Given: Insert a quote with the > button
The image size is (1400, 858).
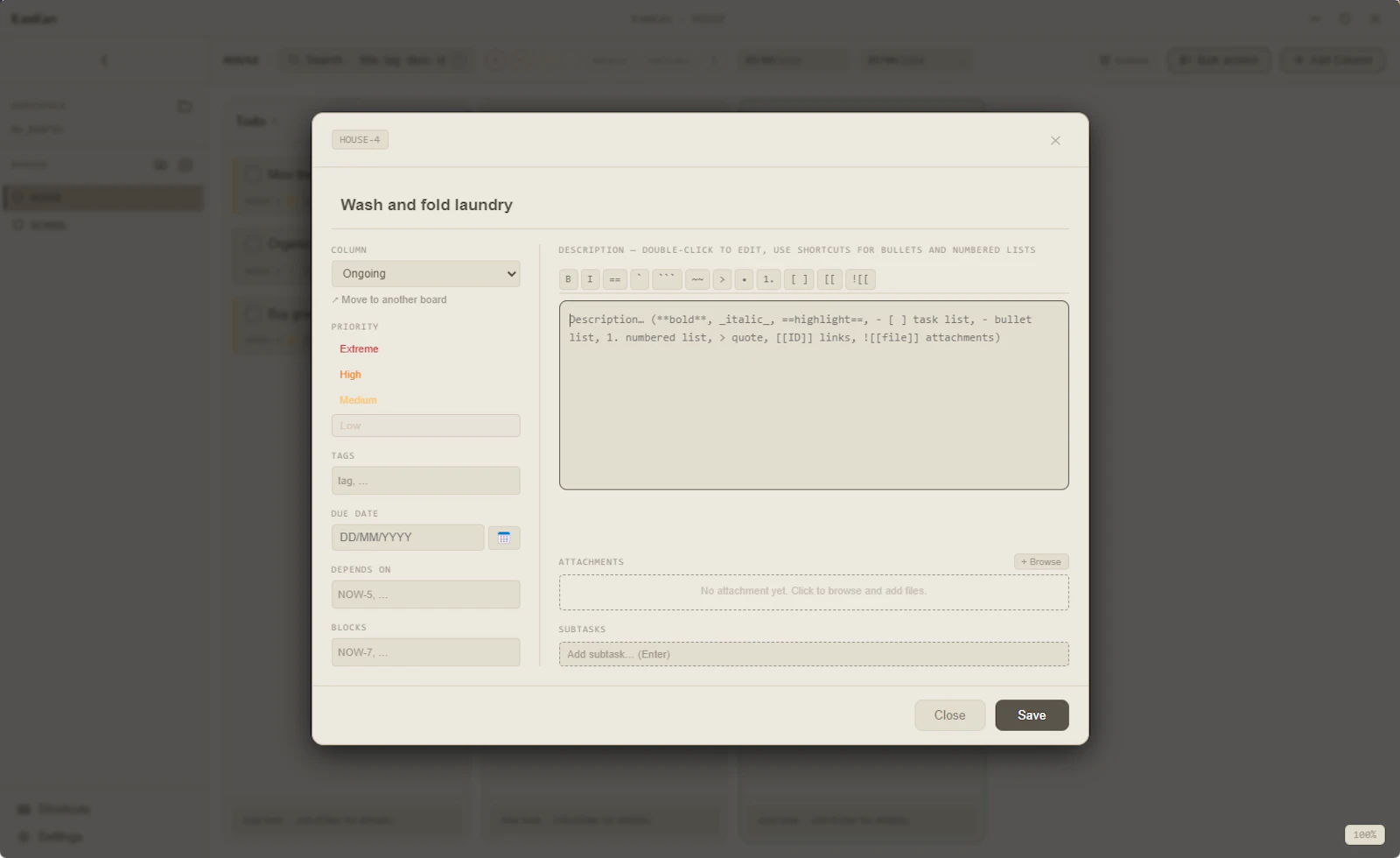Looking at the screenshot, I should tap(722, 279).
